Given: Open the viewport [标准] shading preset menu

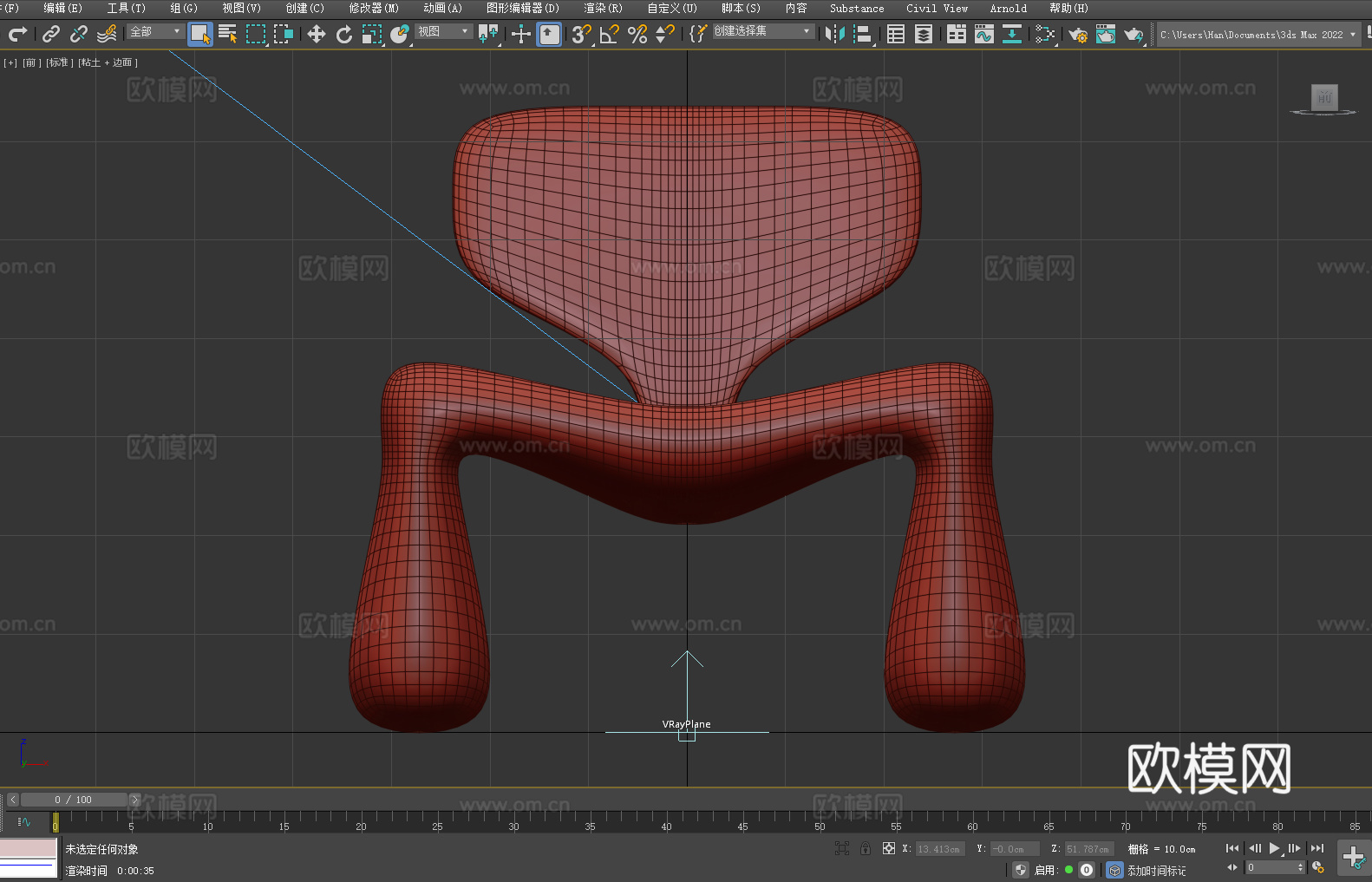Looking at the screenshot, I should [60, 62].
